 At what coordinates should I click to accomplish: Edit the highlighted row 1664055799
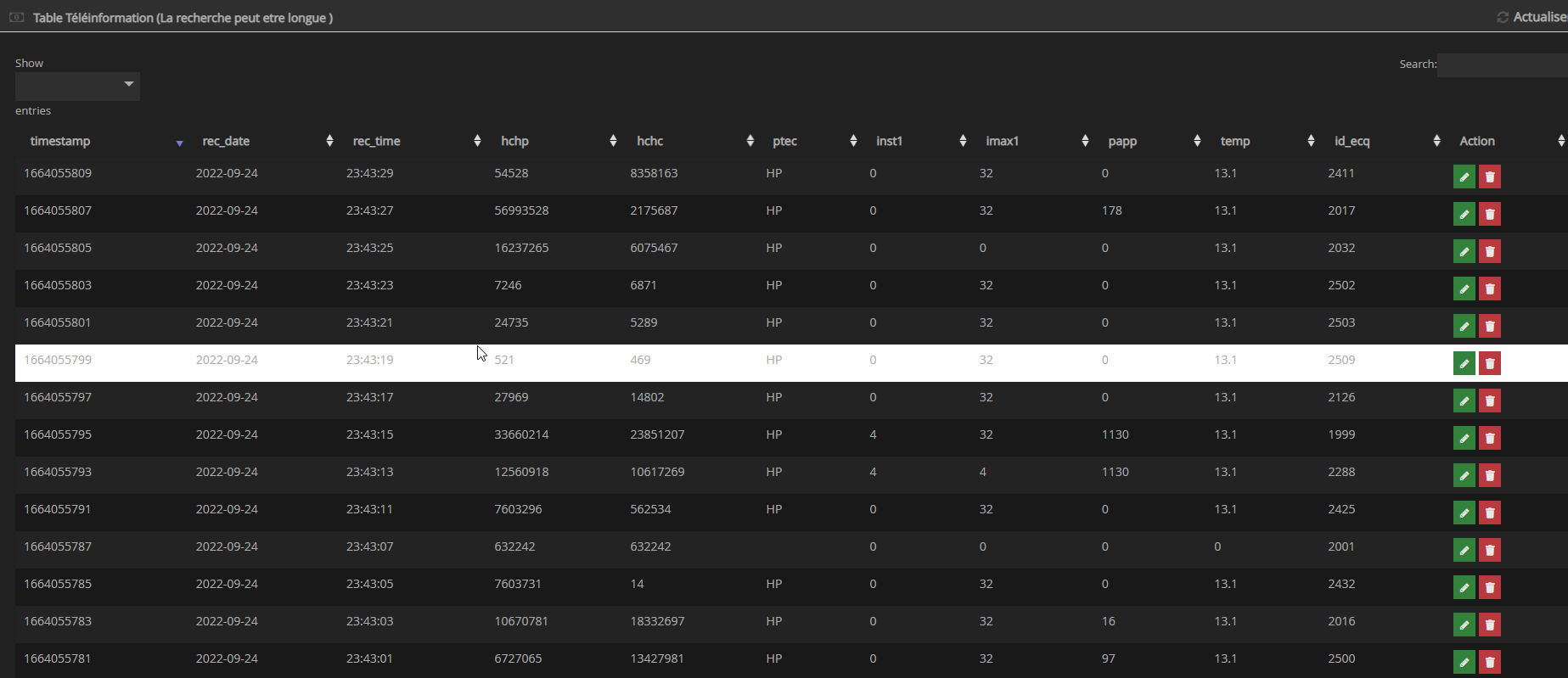coord(1464,363)
